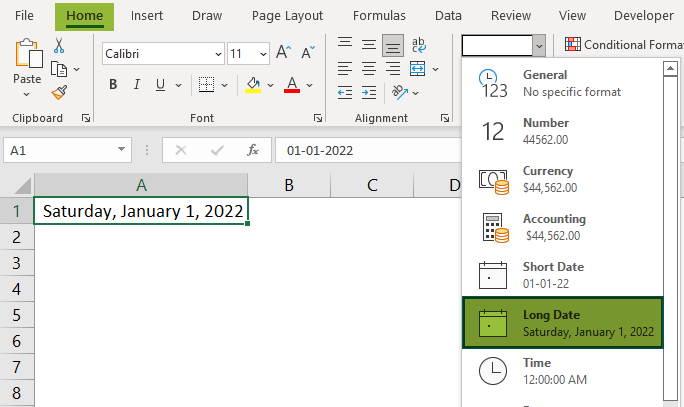Toggle Bottom Align icon
This screenshot has height=407, width=684.
point(393,45)
